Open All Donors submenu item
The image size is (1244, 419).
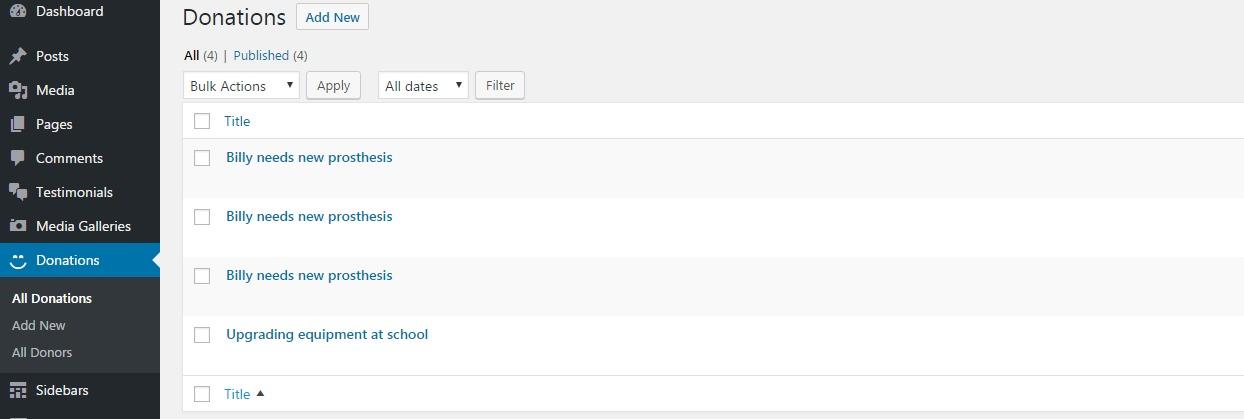point(42,353)
